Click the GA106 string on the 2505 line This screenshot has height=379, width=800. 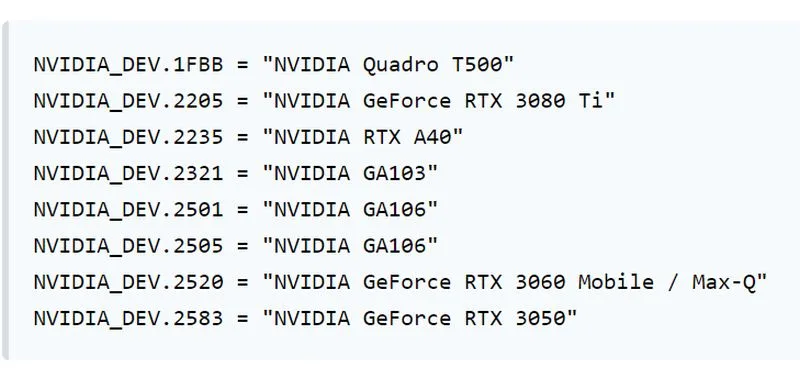coord(350,245)
